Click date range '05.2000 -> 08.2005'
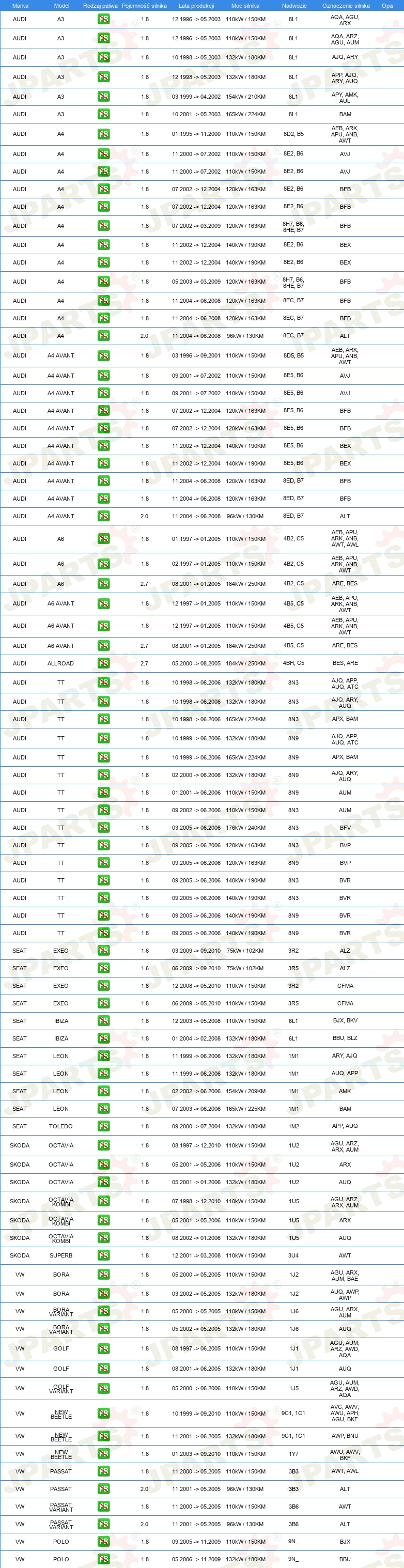This screenshot has width=404, height=1568. [x=196, y=663]
